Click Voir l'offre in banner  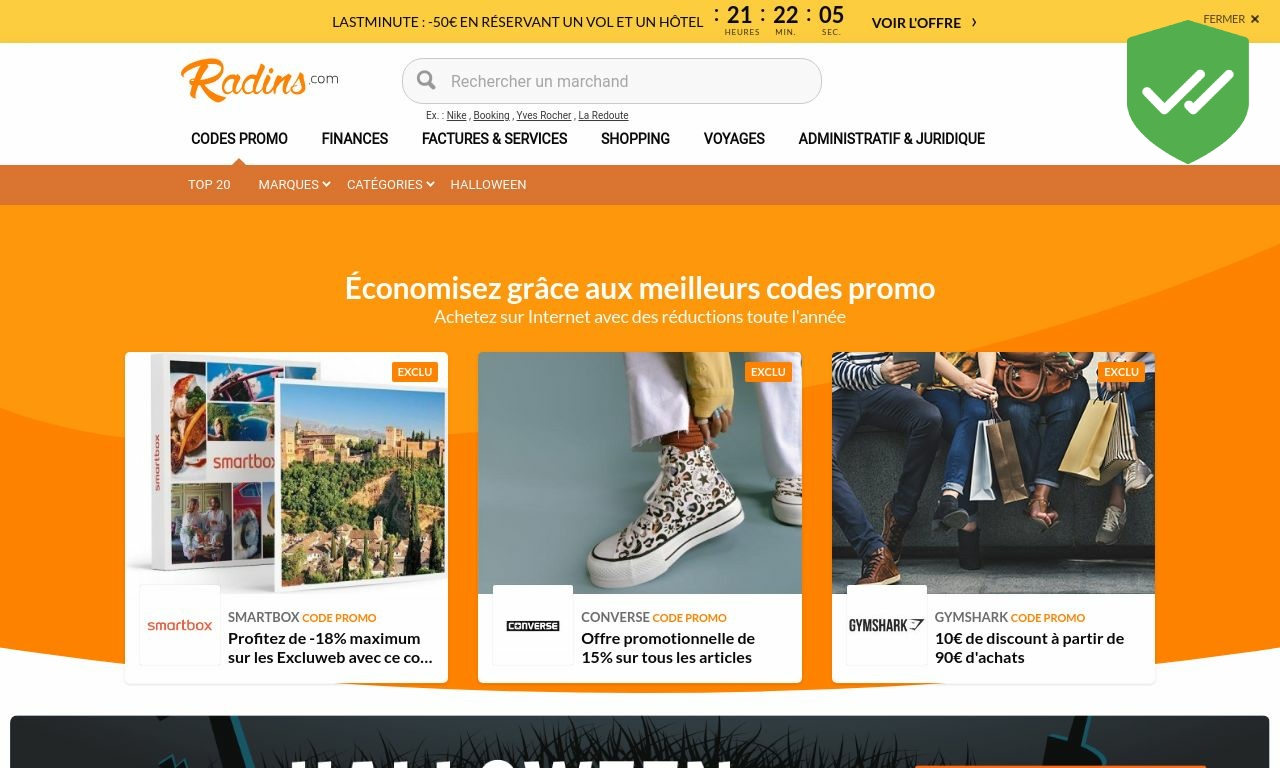[x=916, y=22]
